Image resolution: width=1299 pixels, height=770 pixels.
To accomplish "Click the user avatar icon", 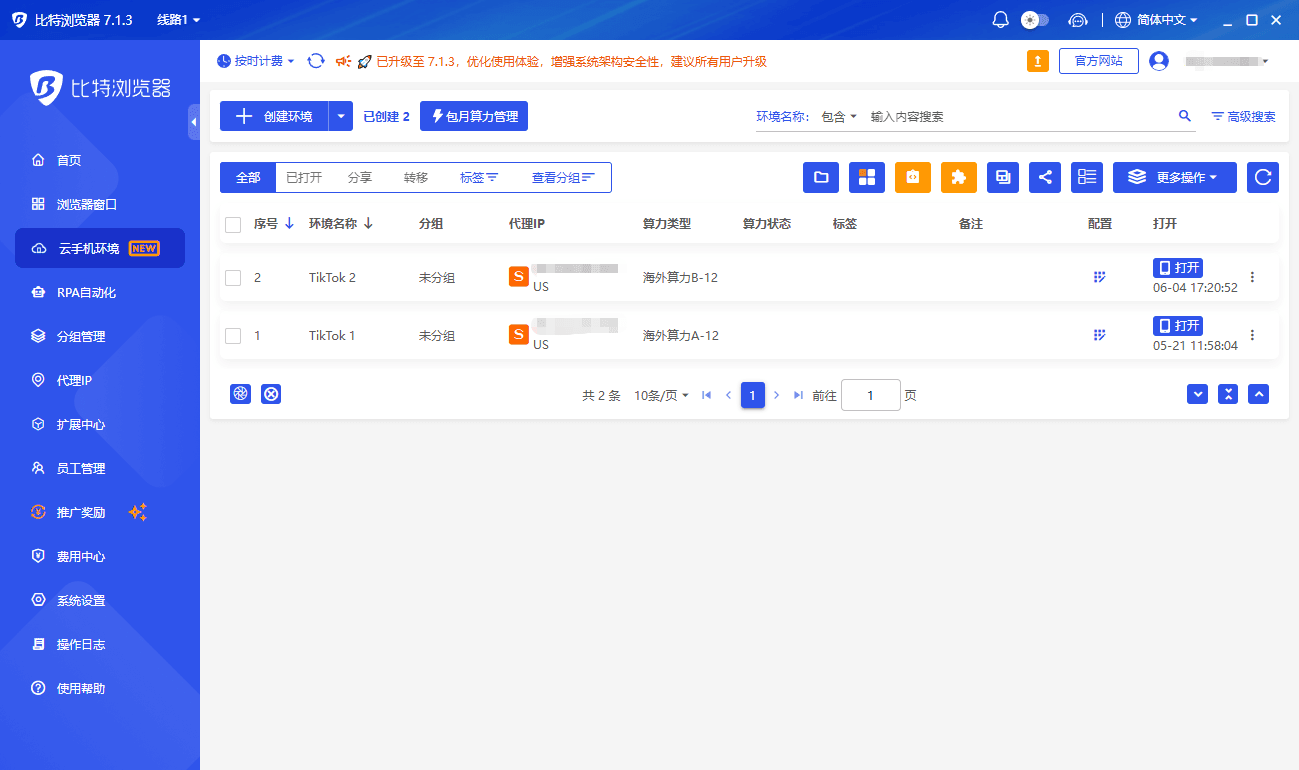I will [x=1159, y=61].
